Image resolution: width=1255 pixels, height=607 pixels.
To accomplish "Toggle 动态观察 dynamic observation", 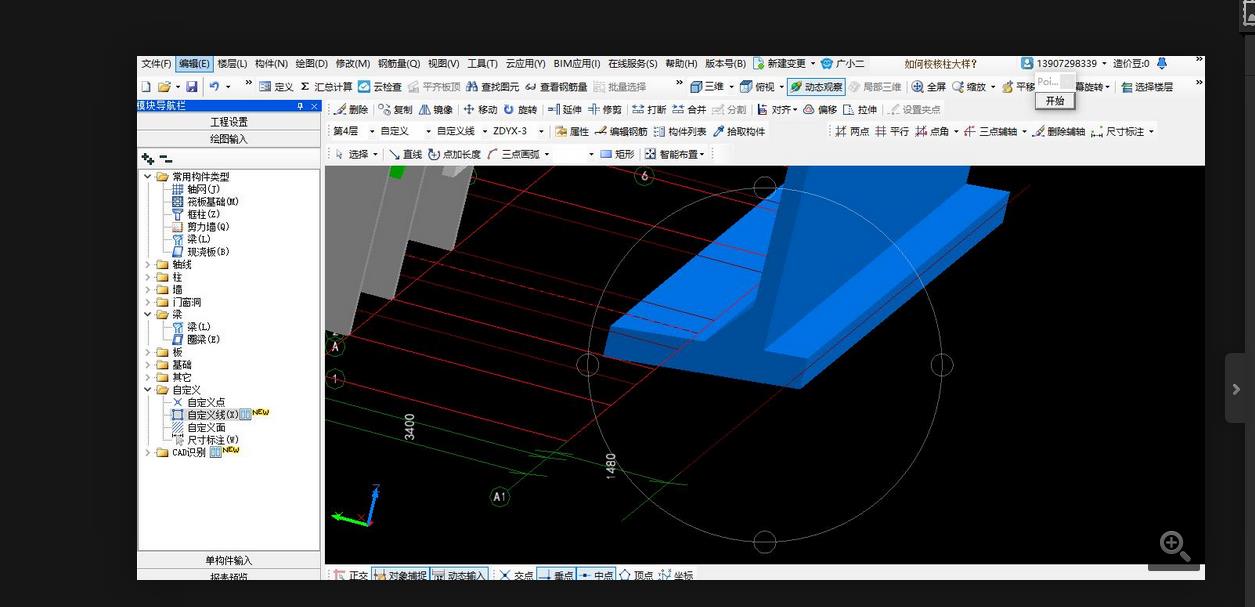I will click(x=816, y=87).
